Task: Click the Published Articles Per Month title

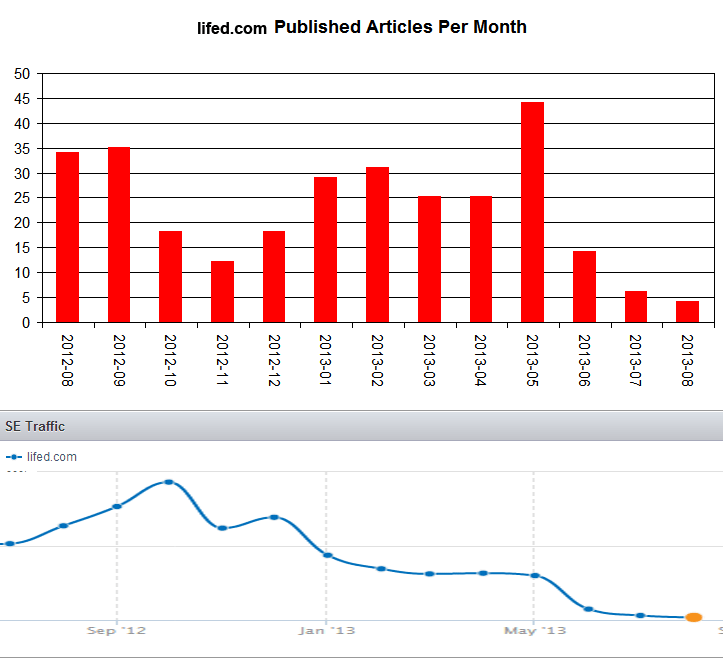Action: [400, 27]
